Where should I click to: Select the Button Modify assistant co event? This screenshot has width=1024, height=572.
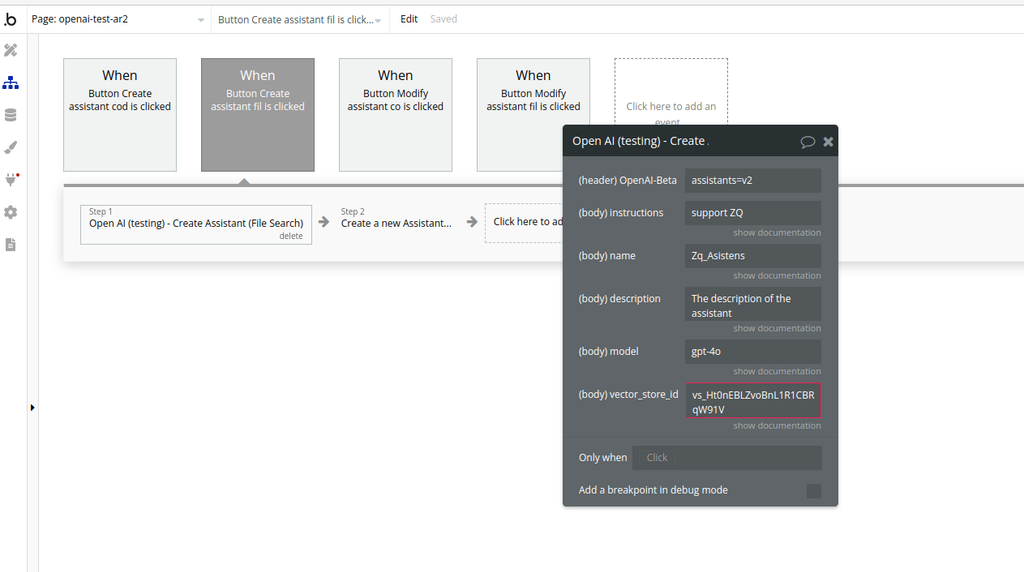tap(395, 114)
